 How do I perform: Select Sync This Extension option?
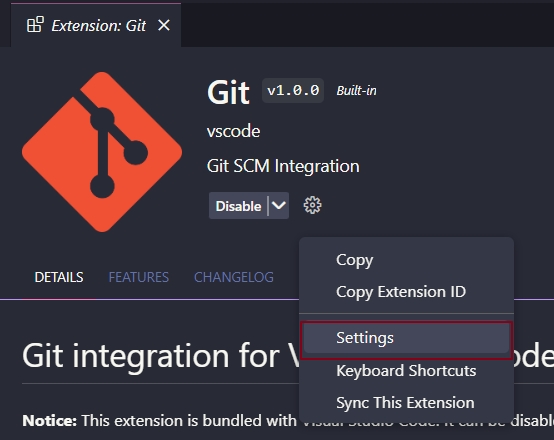click(x=406, y=403)
